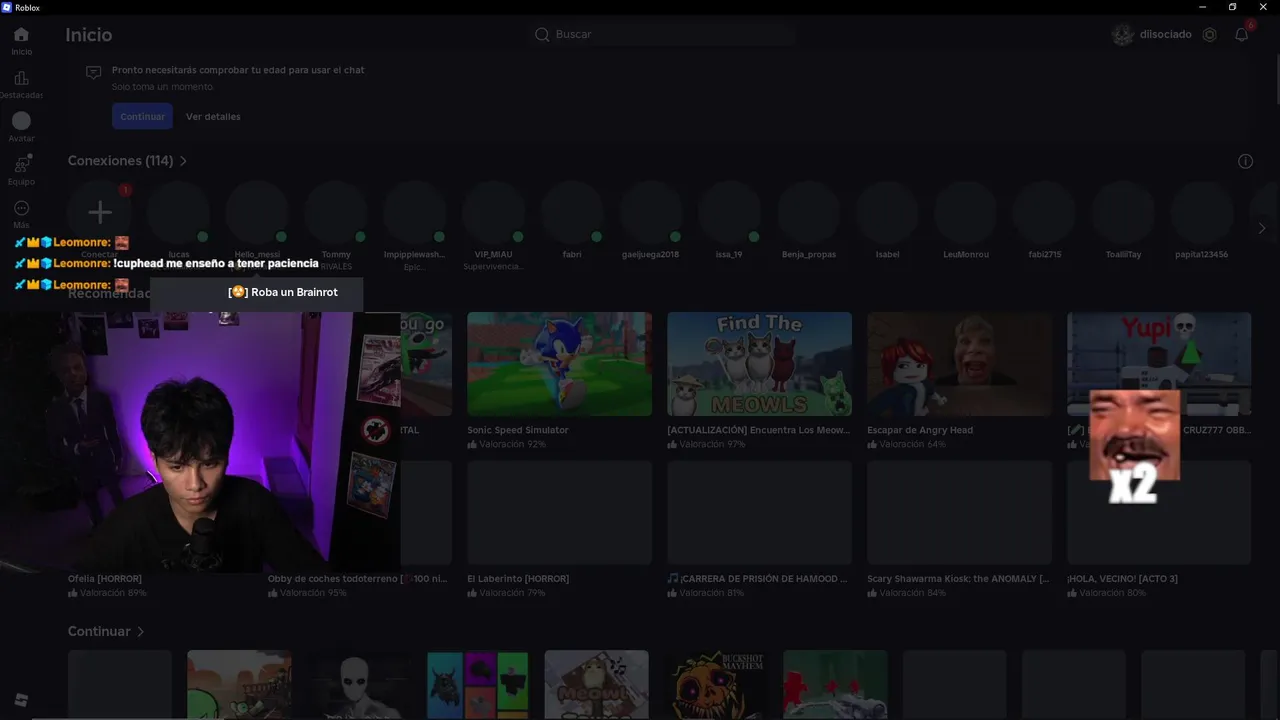Click the Escapar de Angry Head title

[920, 430]
